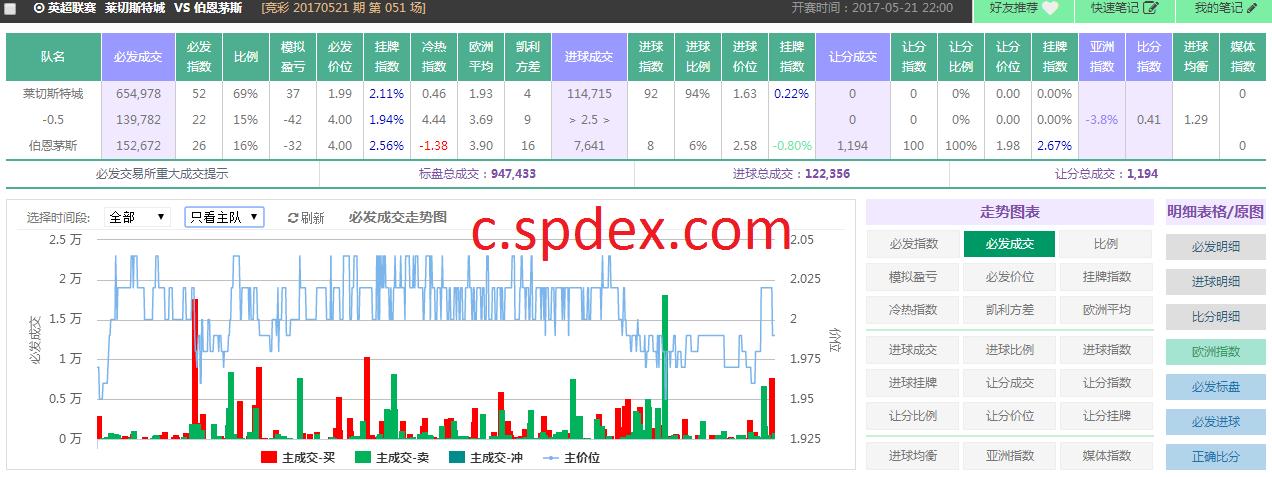
Task: Select 进球成交 trend chart button
Action: [912, 350]
